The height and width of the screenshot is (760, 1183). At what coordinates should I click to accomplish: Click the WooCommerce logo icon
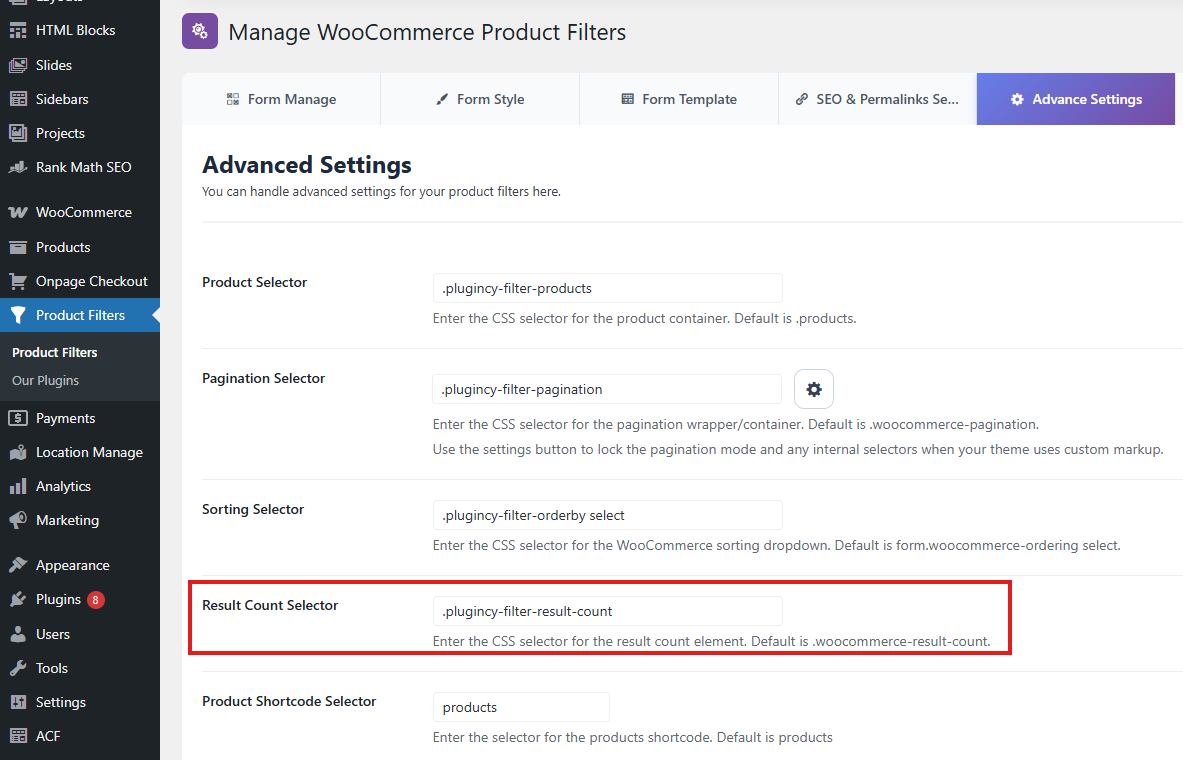pyautogui.click(x=18, y=212)
